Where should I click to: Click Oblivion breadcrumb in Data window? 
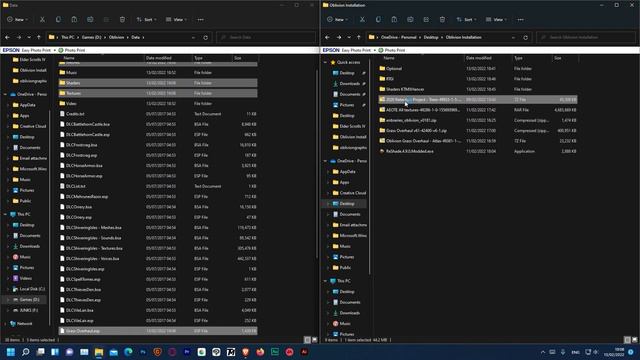coord(116,37)
